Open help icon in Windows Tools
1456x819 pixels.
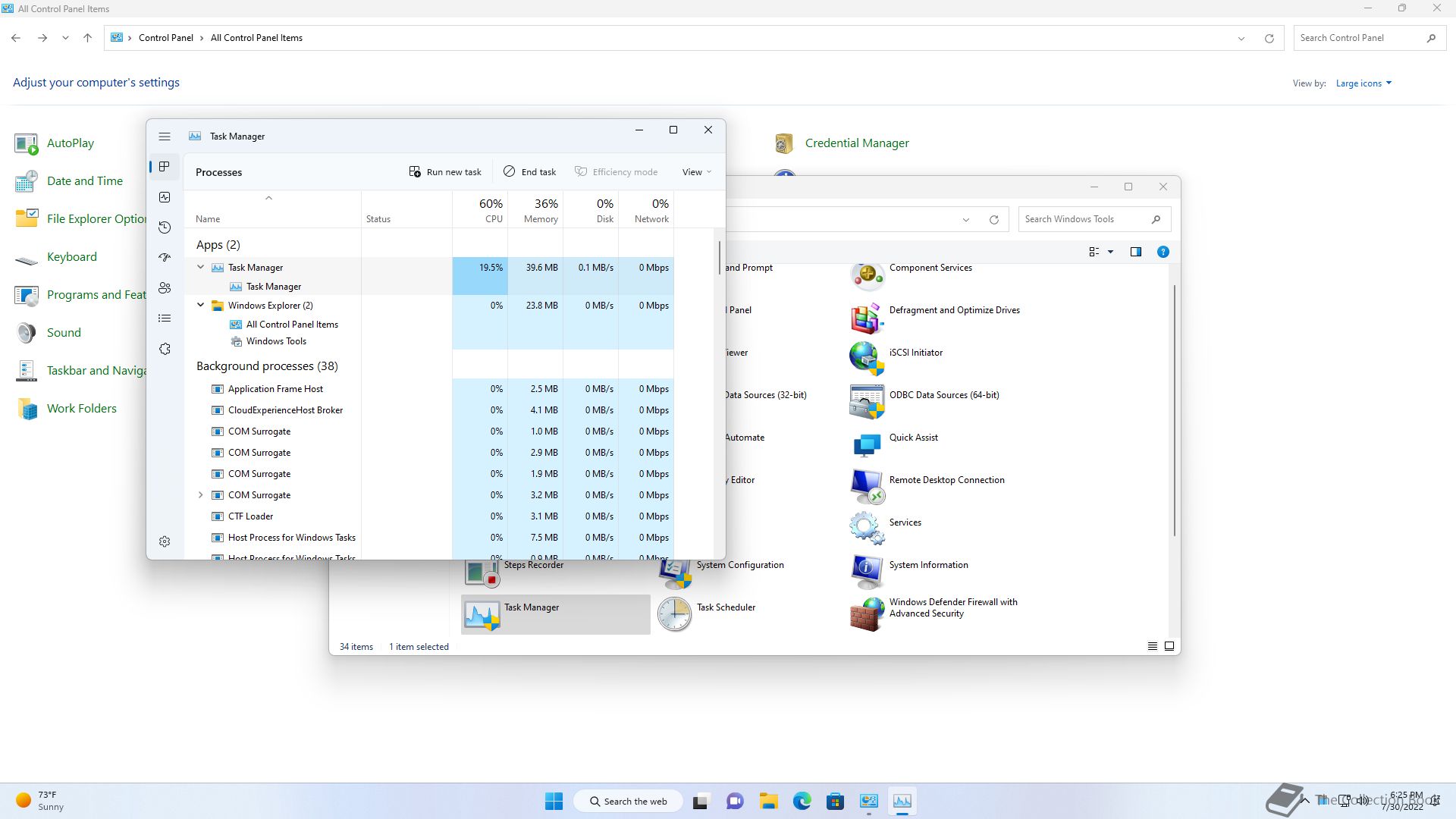click(1163, 252)
